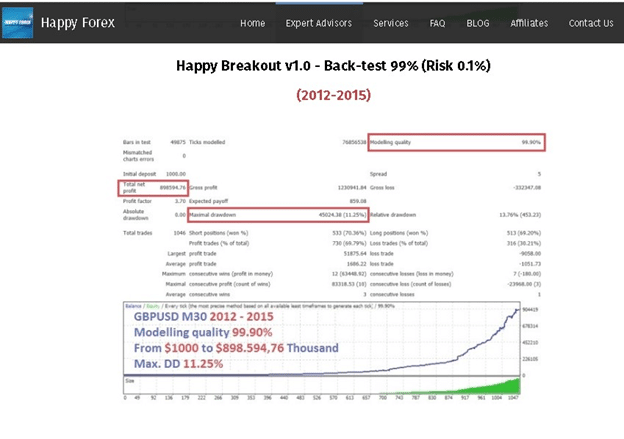Go to Contact Us
The width and height of the screenshot is (624, 439).
click(591, 23)
